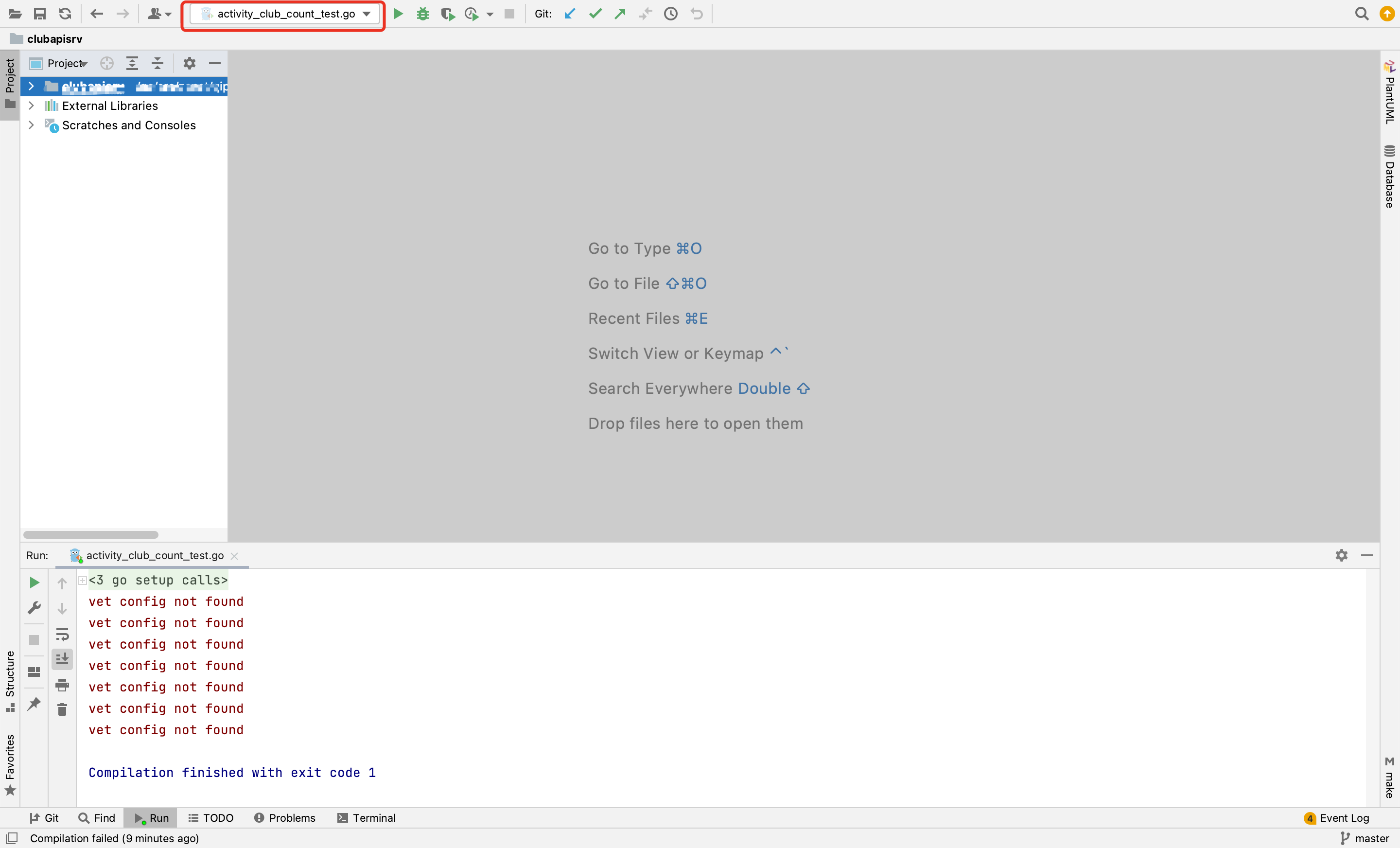This screenshot has height=848, width=1400.
Task: Update project with Git blue arrow
Action: [570, 14]
